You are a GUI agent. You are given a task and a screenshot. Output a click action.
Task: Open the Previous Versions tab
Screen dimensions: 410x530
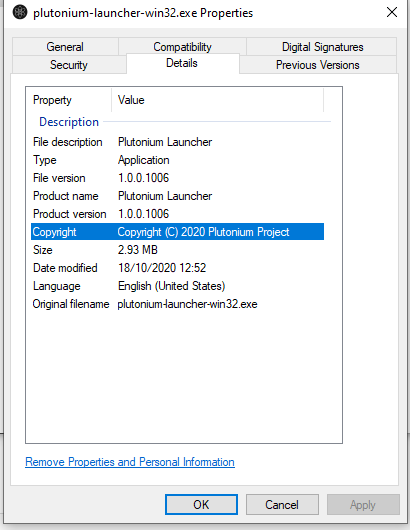318,65
